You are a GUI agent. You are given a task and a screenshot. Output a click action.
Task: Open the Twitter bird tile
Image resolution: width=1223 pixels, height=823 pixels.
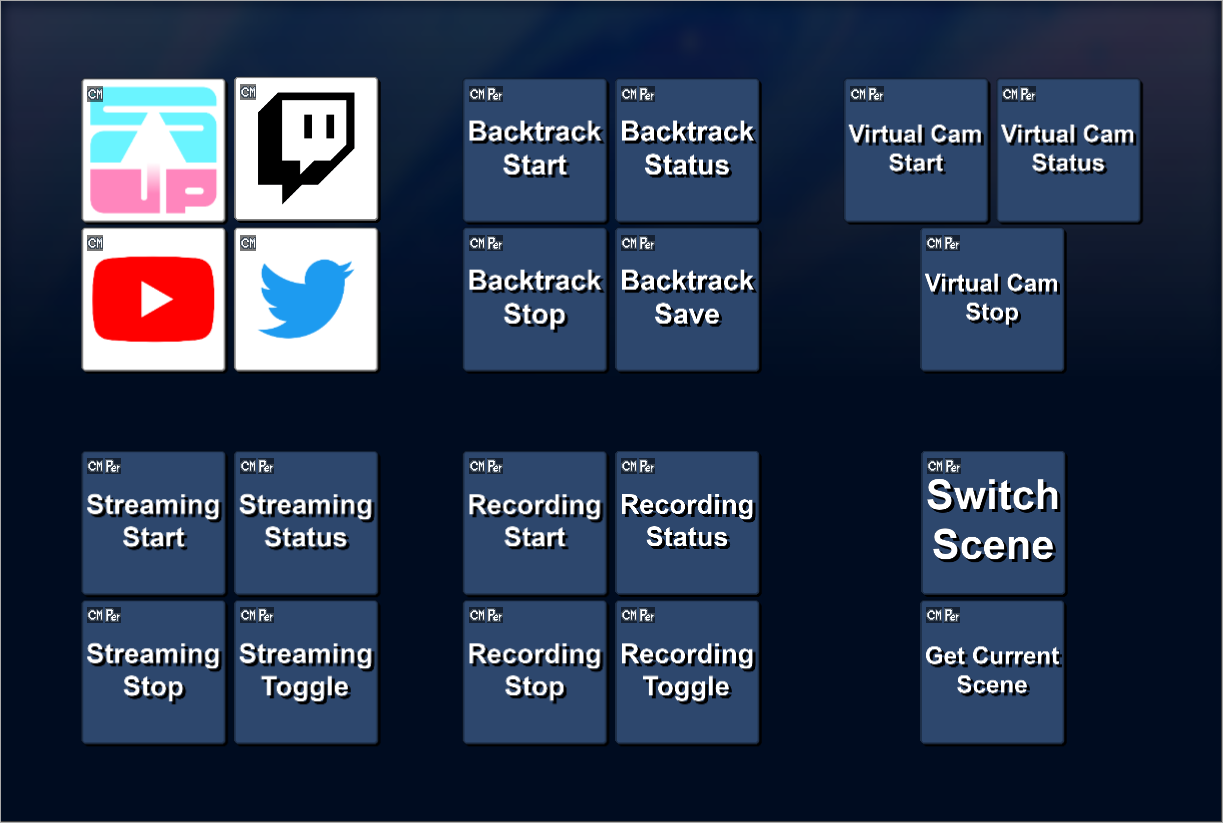[306, 299]
